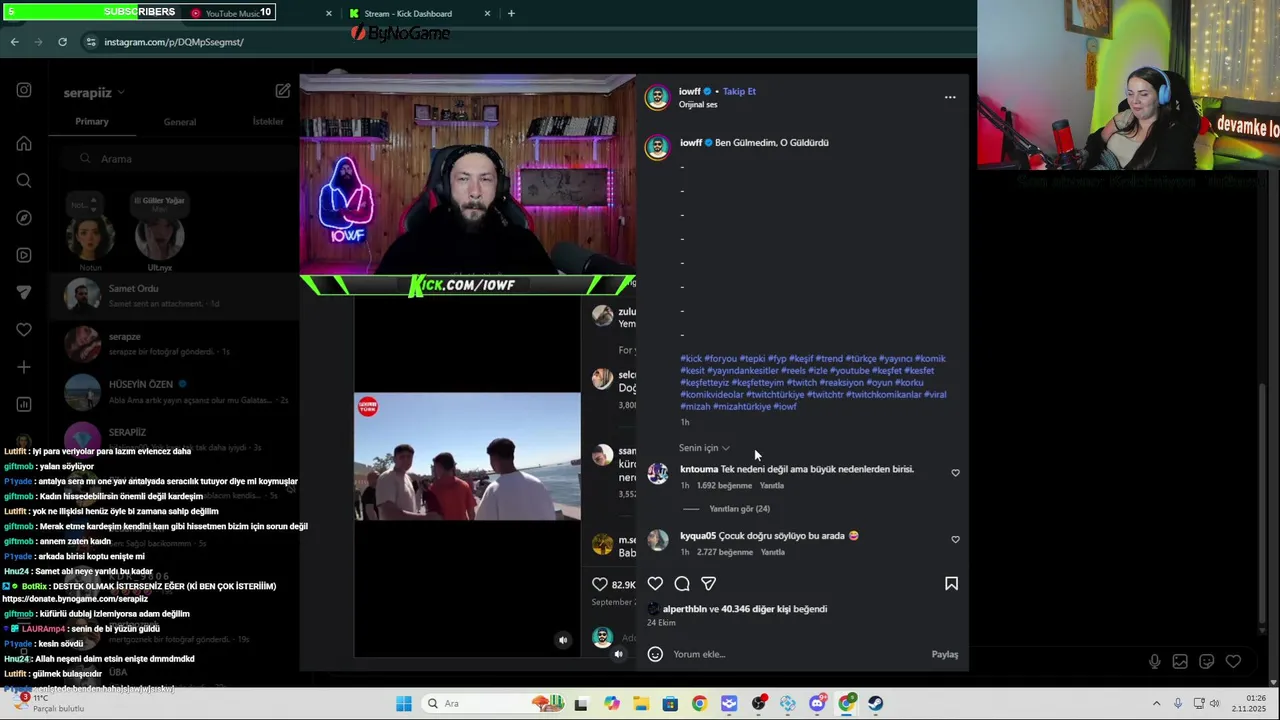
Task: Click the add image icon in chat
Action: pyautogui.click(x=1180, y=661)
